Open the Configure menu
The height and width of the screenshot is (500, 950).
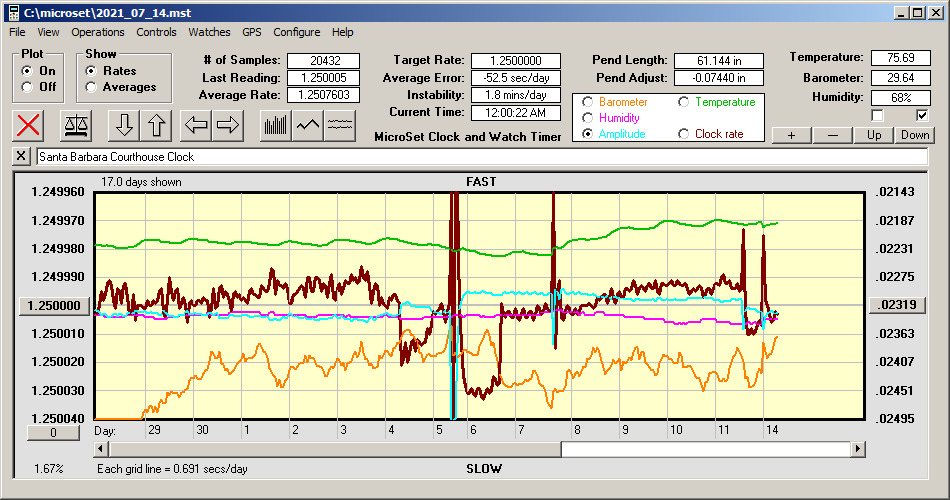[296, 32]
